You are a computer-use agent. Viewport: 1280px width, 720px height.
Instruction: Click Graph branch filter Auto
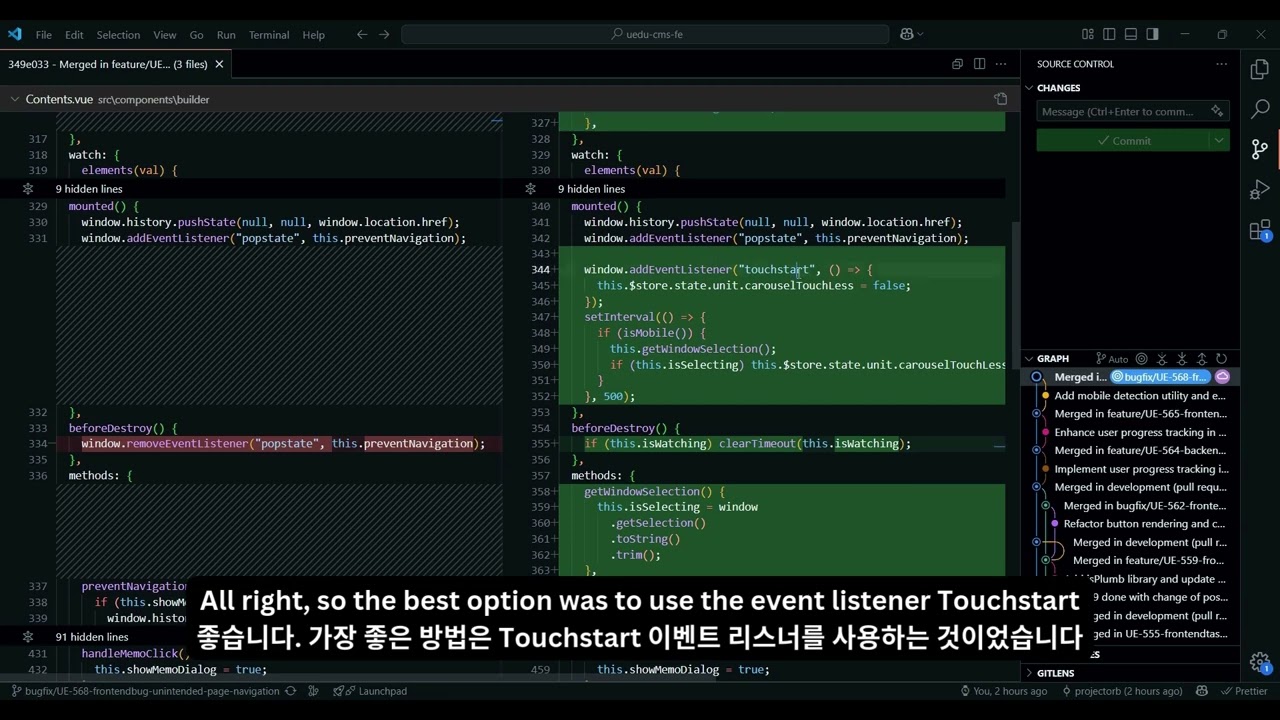pyautogui.click(x=1113, y=359)
